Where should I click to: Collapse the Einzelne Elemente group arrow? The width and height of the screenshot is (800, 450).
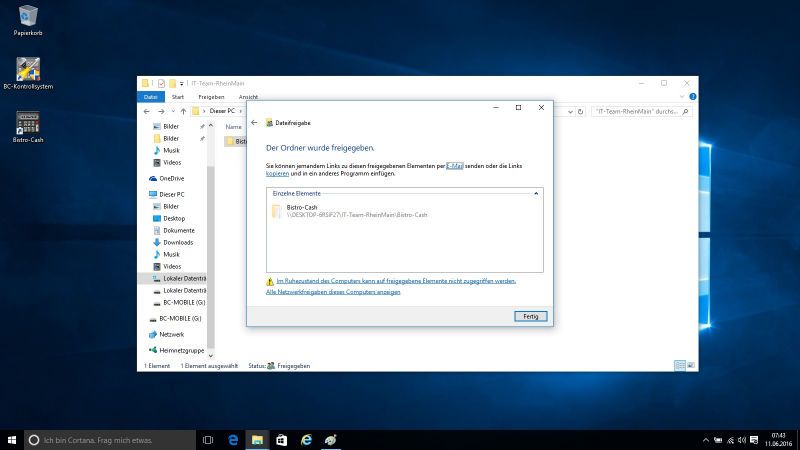coord(536,193)
